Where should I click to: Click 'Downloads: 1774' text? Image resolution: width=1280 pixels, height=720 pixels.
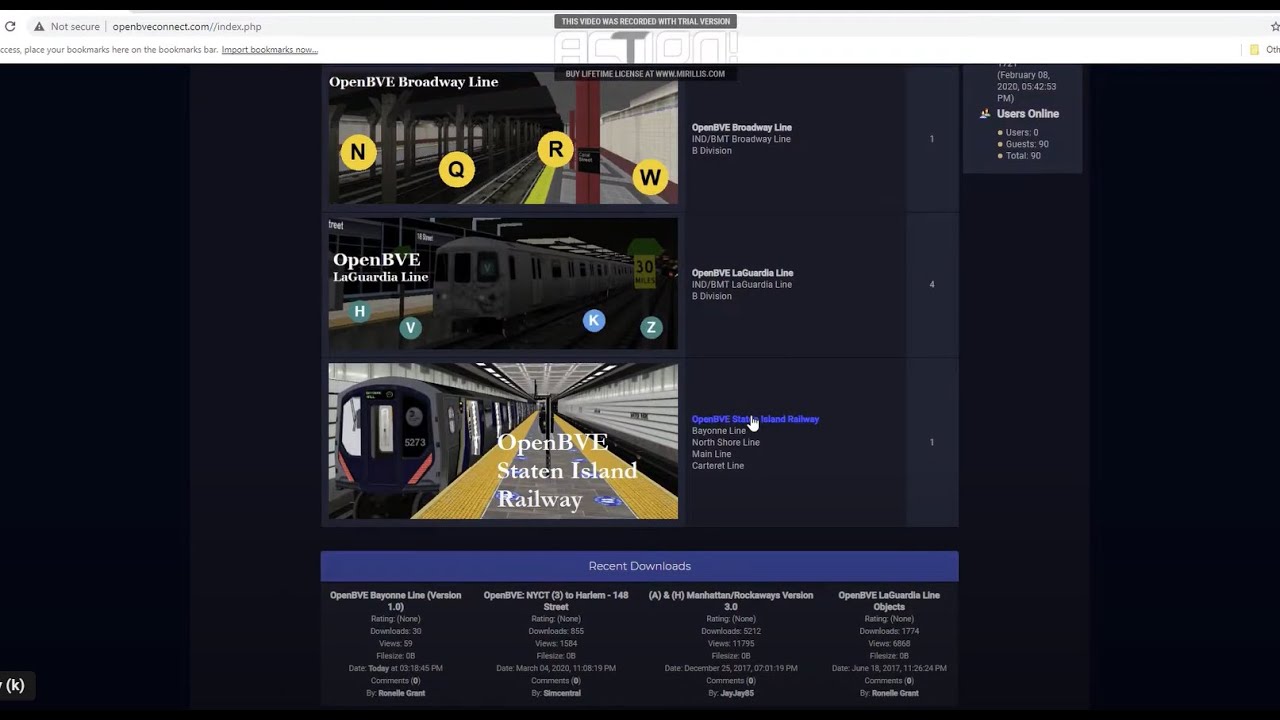889,631
